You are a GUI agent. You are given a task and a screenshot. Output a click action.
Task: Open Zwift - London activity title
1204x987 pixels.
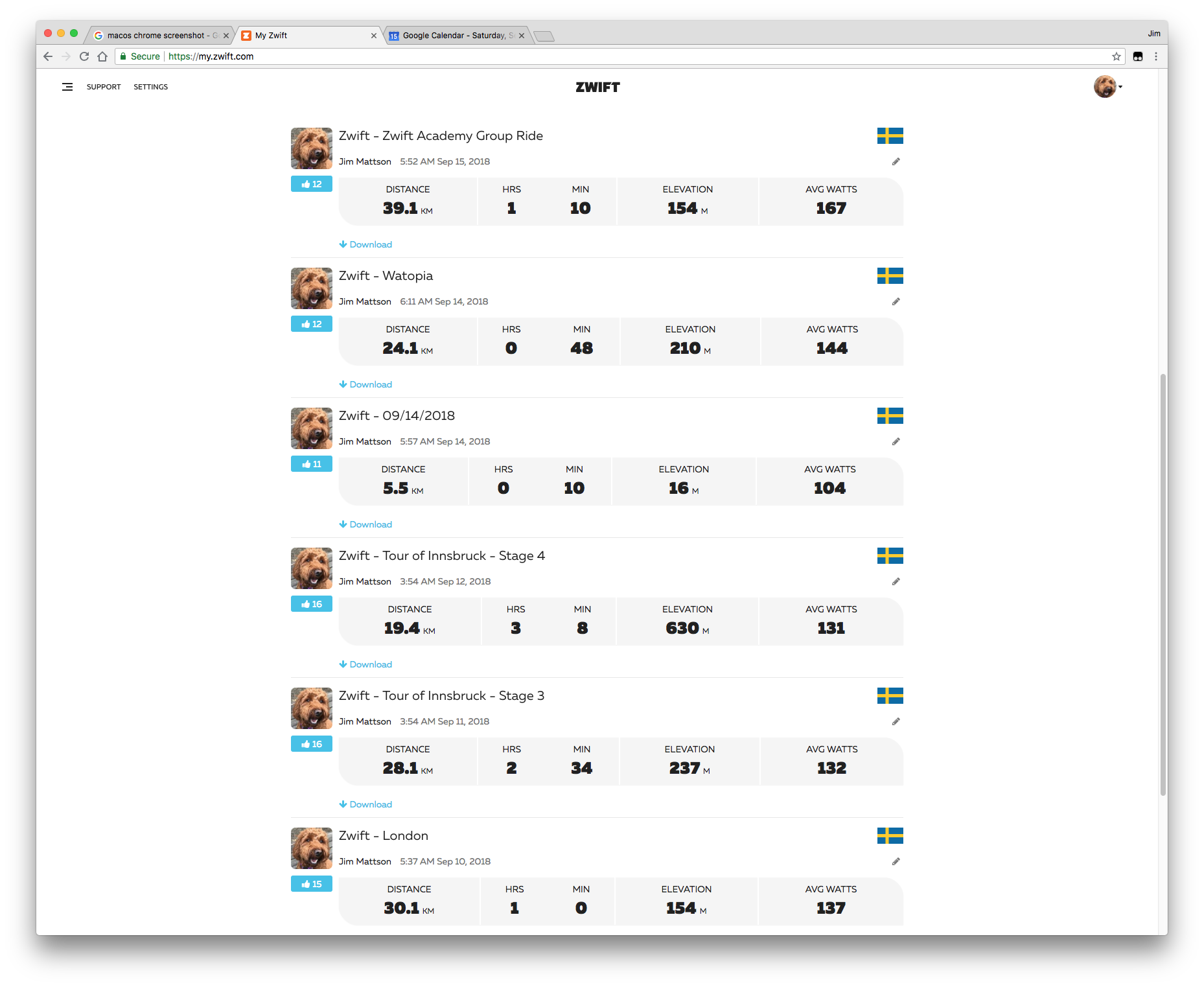click(x=384, y=835)
